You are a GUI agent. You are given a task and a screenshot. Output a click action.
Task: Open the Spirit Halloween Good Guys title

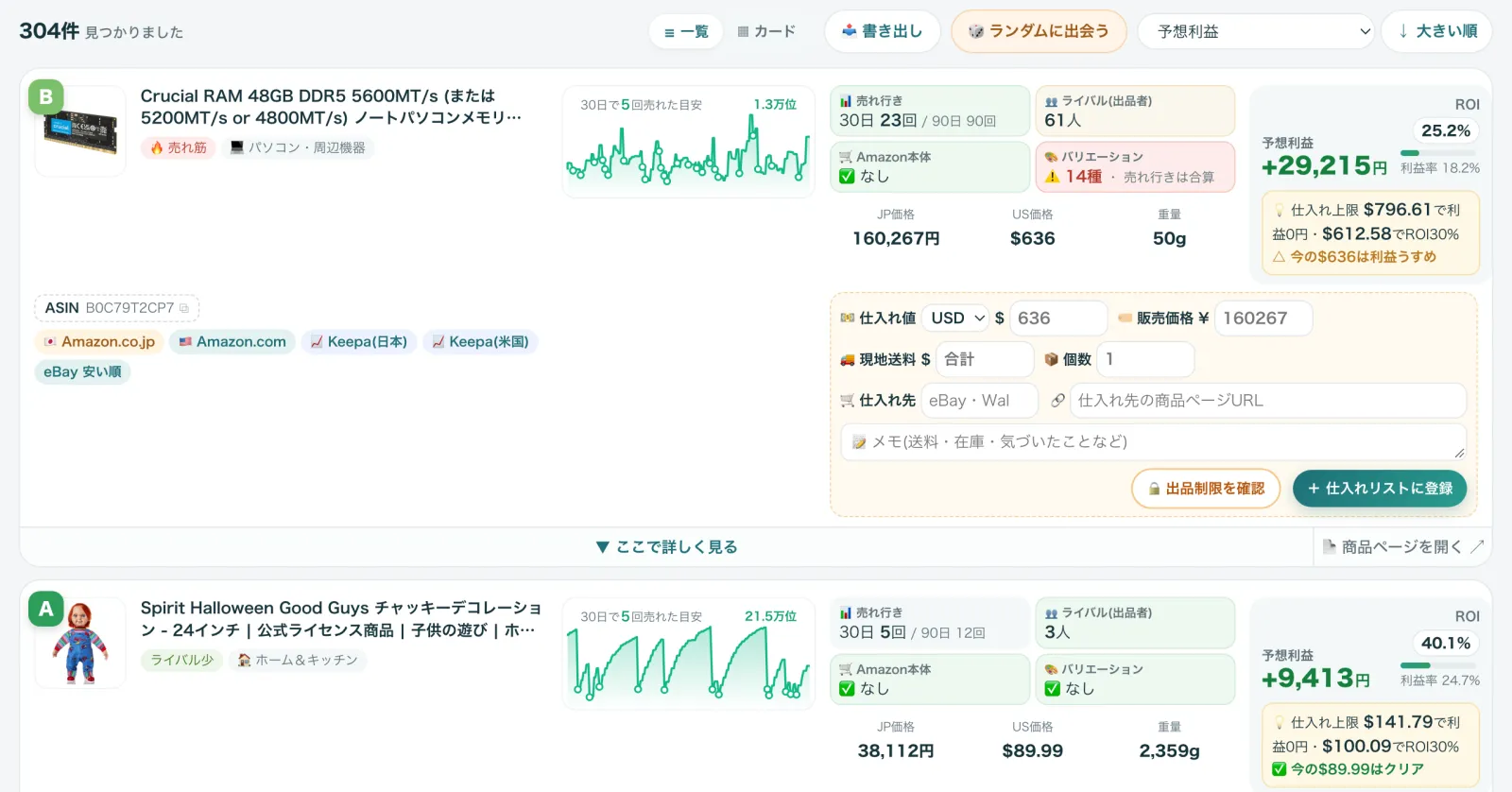point(341,619)
